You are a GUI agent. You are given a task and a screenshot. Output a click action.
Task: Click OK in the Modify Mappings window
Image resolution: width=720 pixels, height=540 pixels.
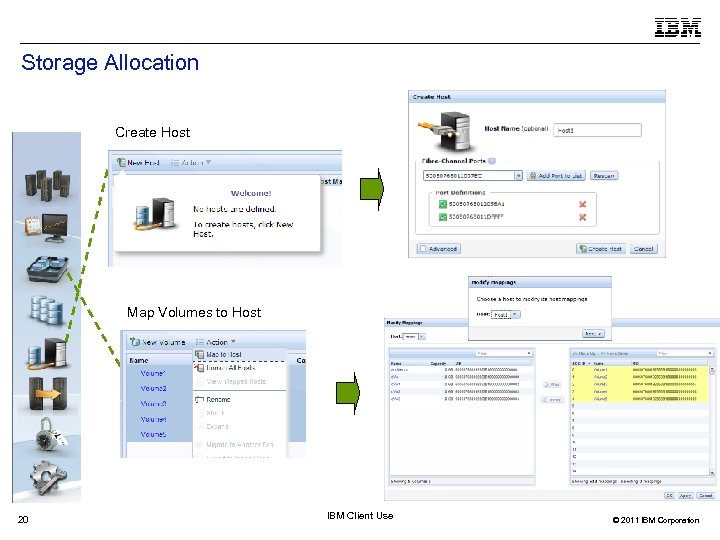669,495
